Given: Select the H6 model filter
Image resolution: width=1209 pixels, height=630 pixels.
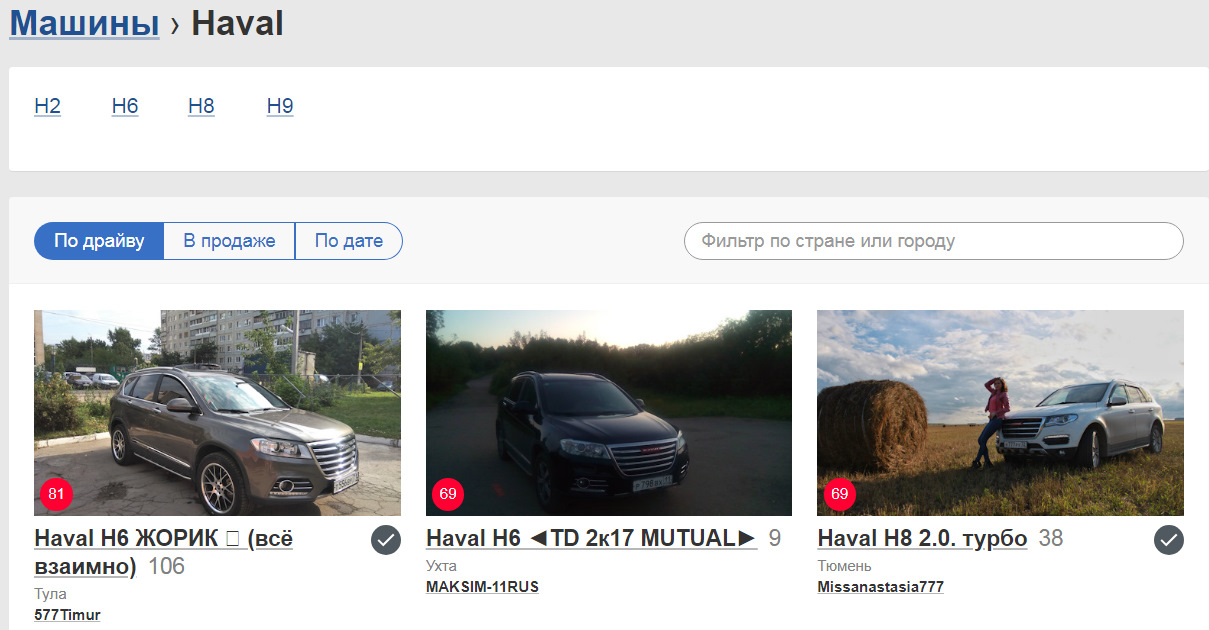Looking at the screenshot, I should point(125,105).
